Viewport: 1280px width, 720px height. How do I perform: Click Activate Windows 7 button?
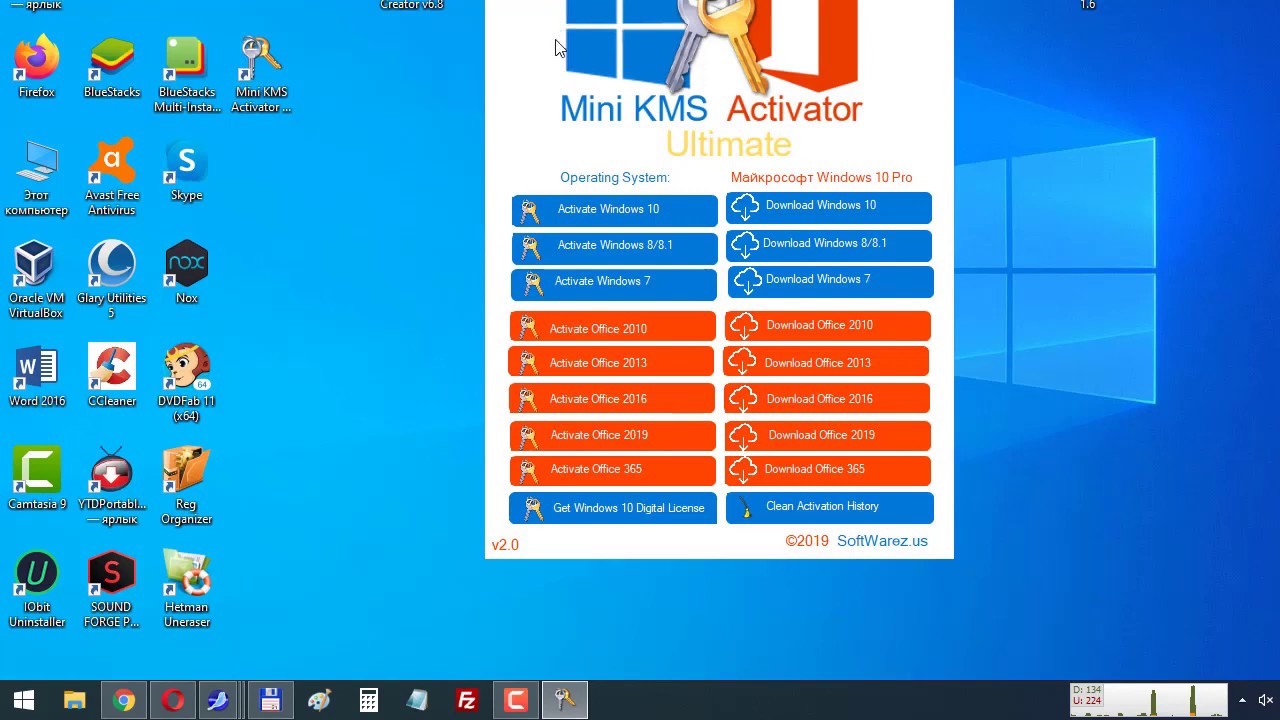coord(614,283)
